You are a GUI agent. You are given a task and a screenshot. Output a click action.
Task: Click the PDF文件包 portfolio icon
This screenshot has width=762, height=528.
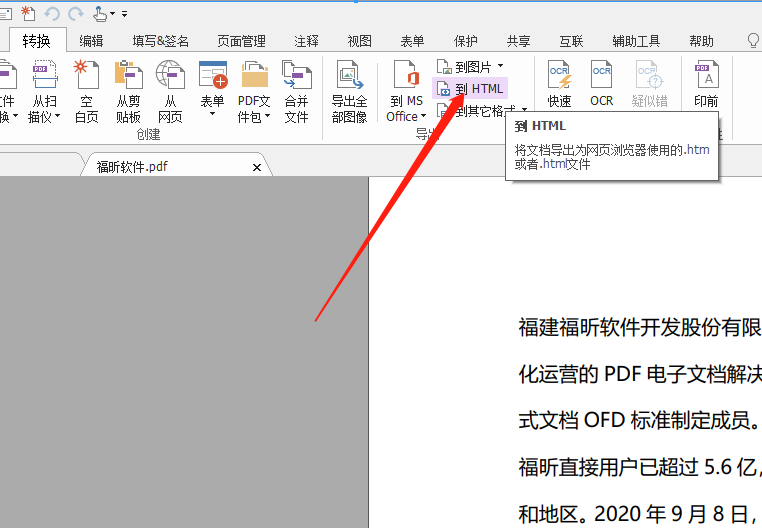point(255,74)
